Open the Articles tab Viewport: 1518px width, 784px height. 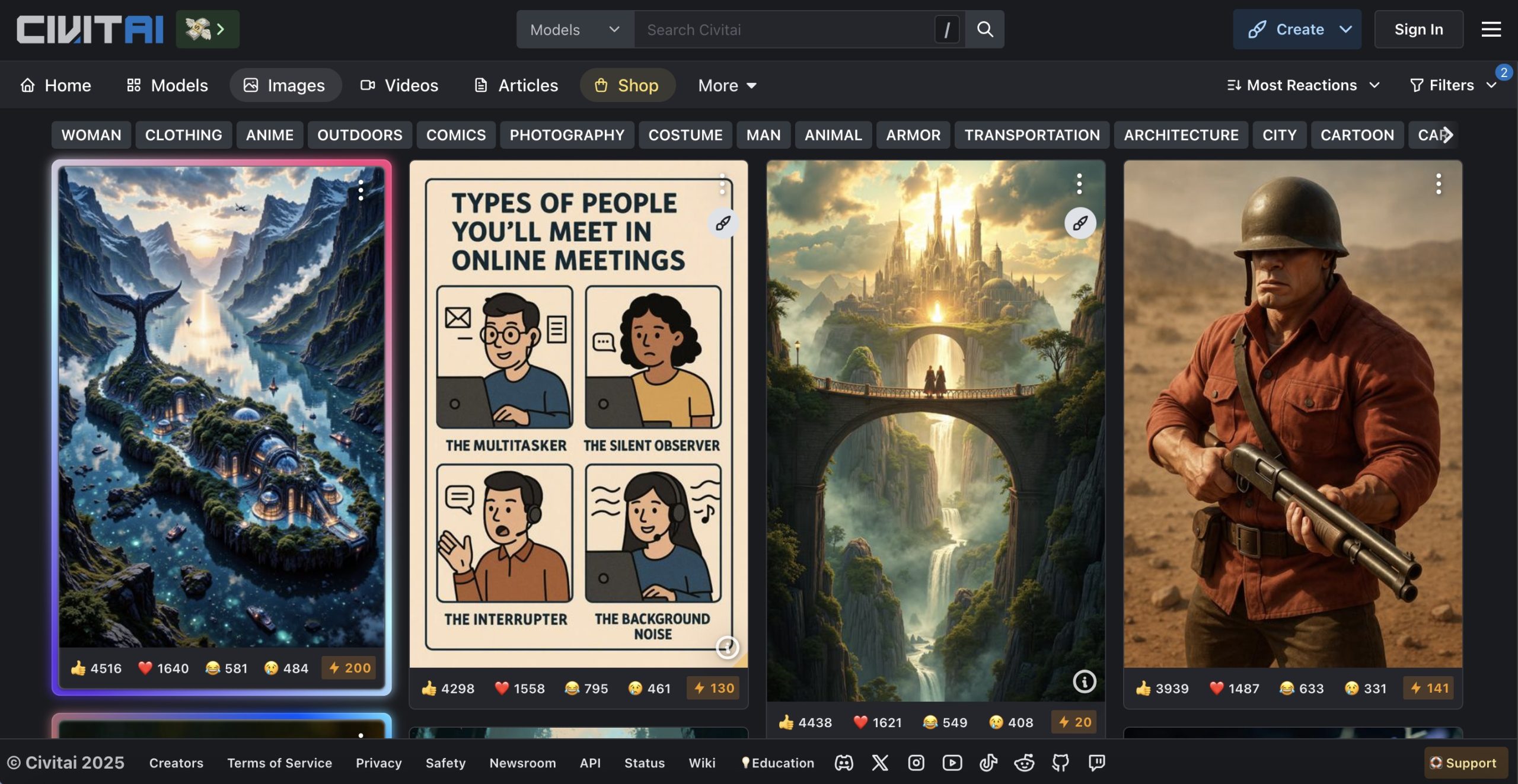[516, 85]
